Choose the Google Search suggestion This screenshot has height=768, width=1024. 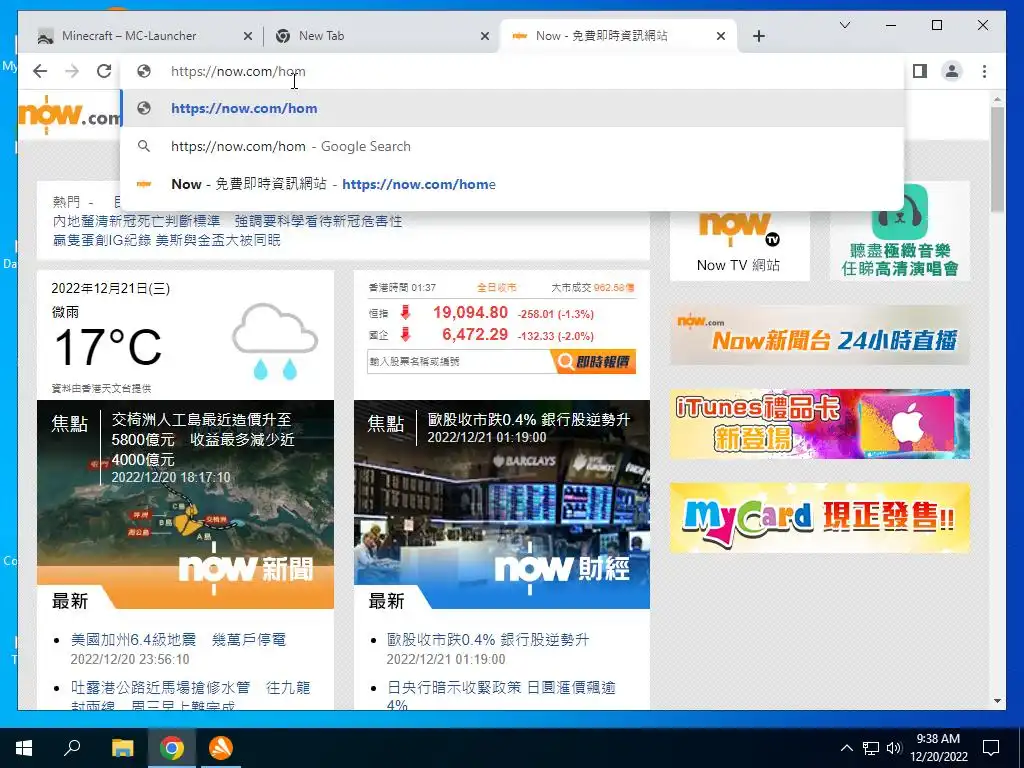pos(513,146)
